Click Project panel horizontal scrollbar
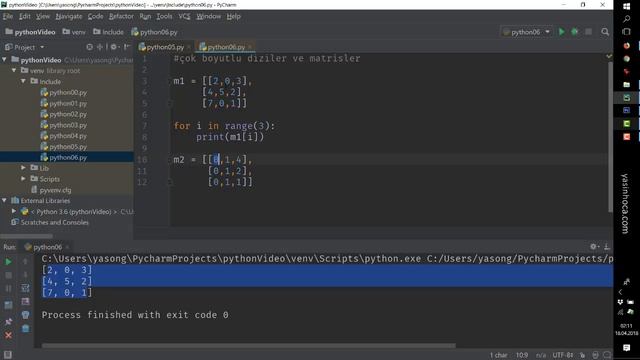640x360 pixels. point(27,236)
